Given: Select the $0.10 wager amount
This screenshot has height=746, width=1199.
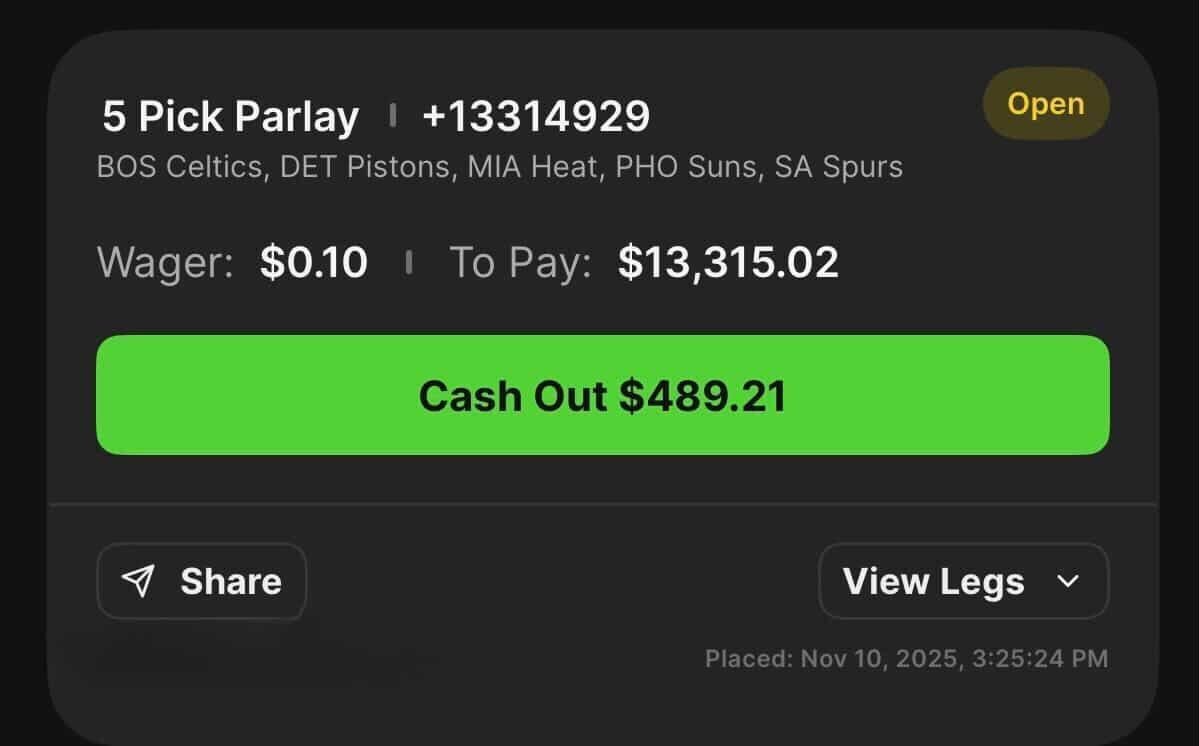Looking at the screenshot, I should click(x=314, y=263).
